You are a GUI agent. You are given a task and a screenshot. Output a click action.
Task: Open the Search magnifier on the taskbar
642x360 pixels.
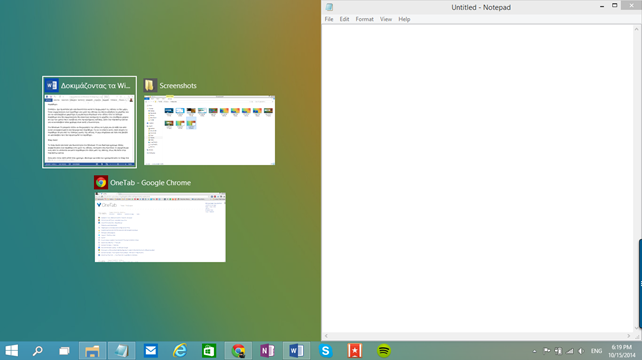coord(38,351)
